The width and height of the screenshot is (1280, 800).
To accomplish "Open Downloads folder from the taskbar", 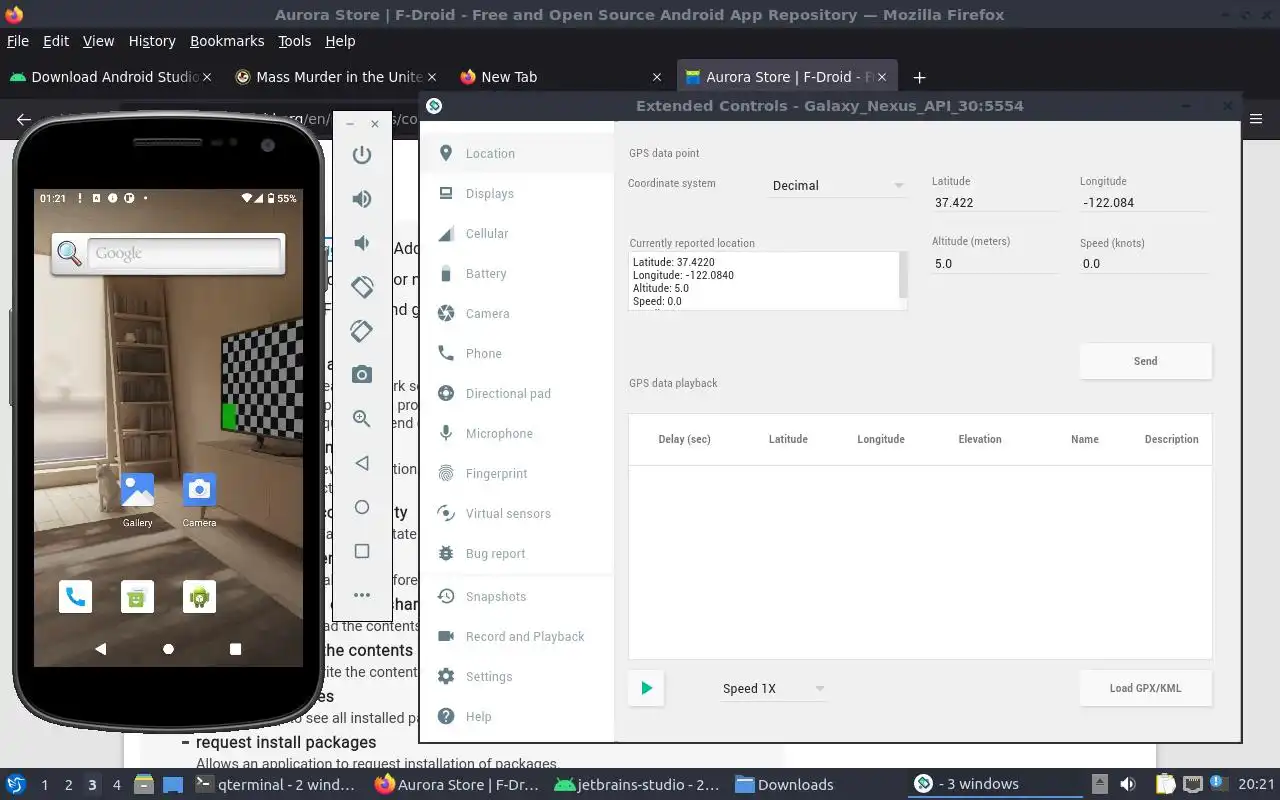I will pos(786,784).
